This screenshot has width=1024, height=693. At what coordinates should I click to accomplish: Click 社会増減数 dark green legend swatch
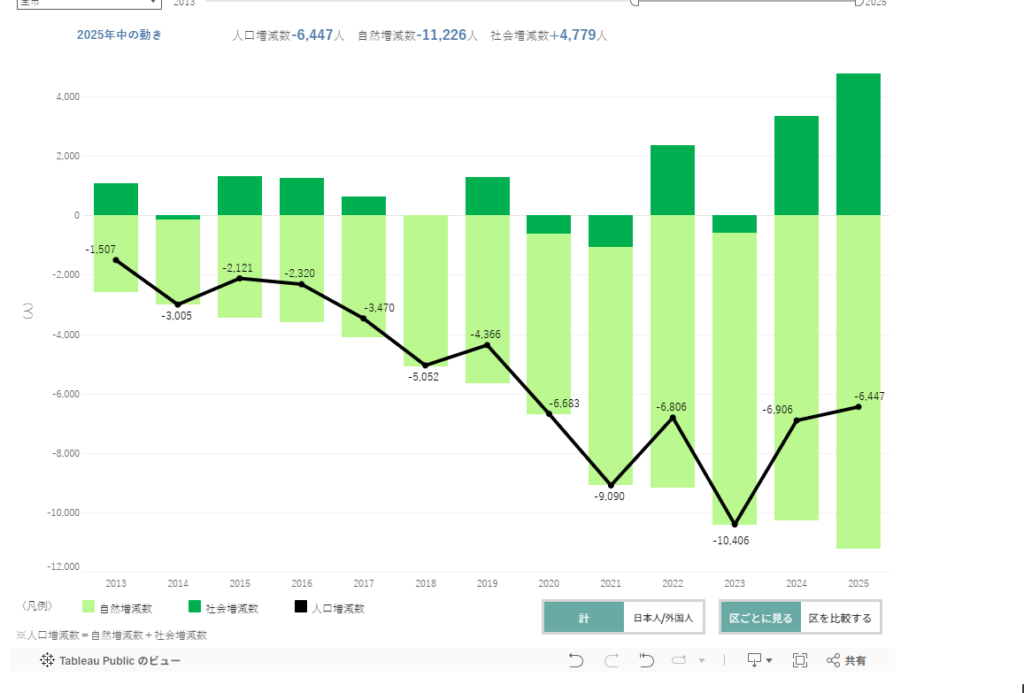(195, 607)
